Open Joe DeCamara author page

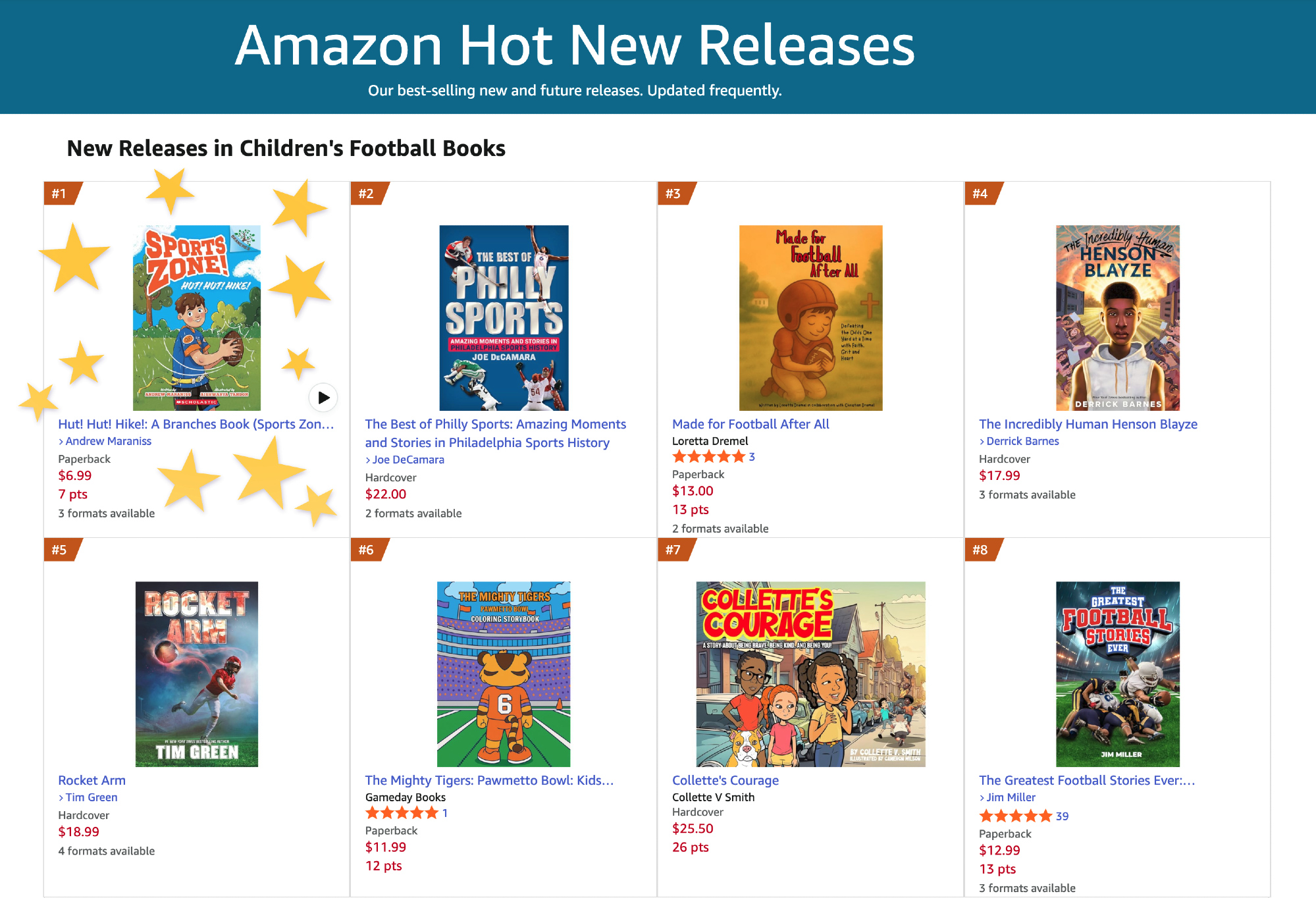[x=408, y=460]
